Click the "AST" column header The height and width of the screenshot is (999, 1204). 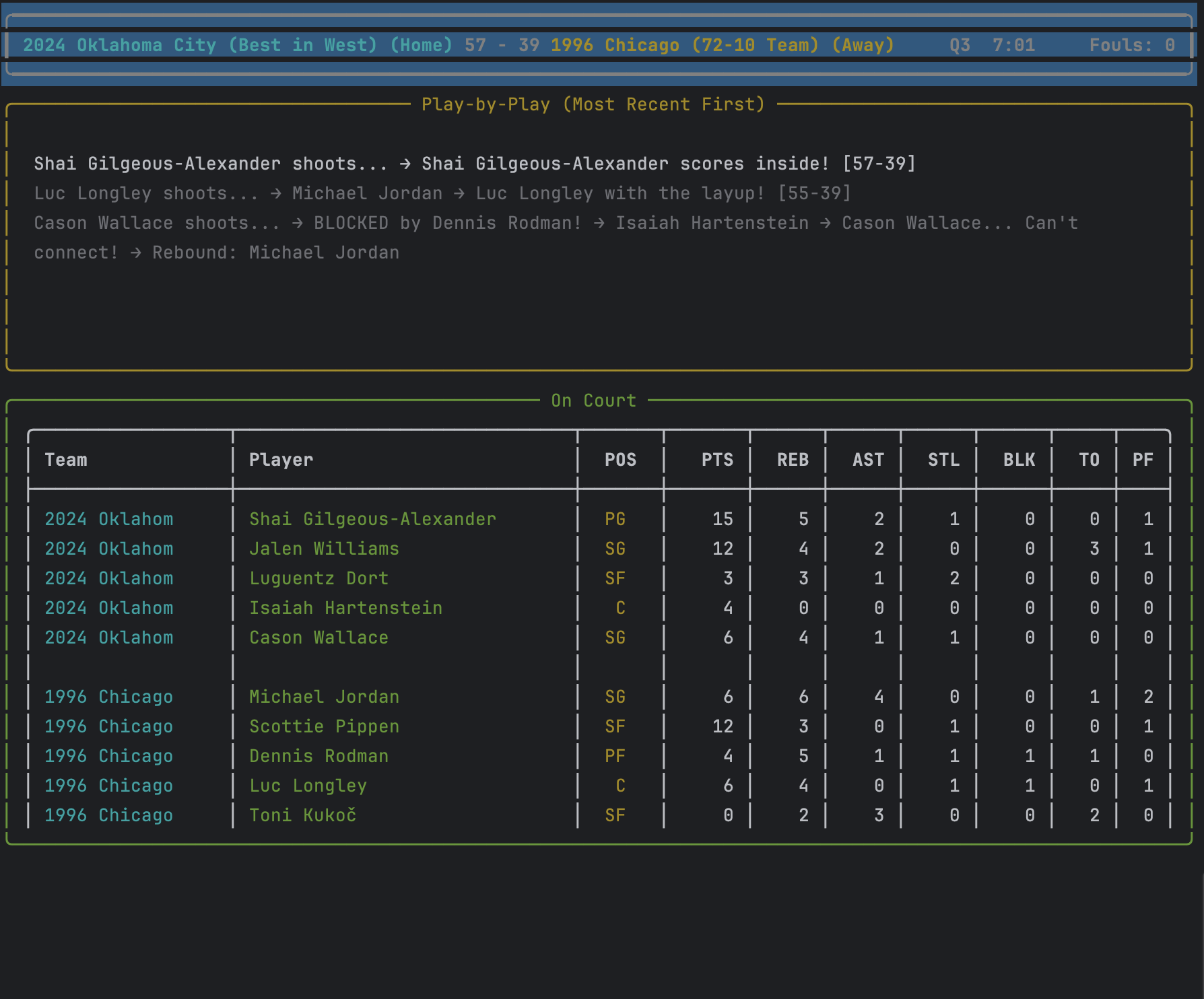(868, 460)
